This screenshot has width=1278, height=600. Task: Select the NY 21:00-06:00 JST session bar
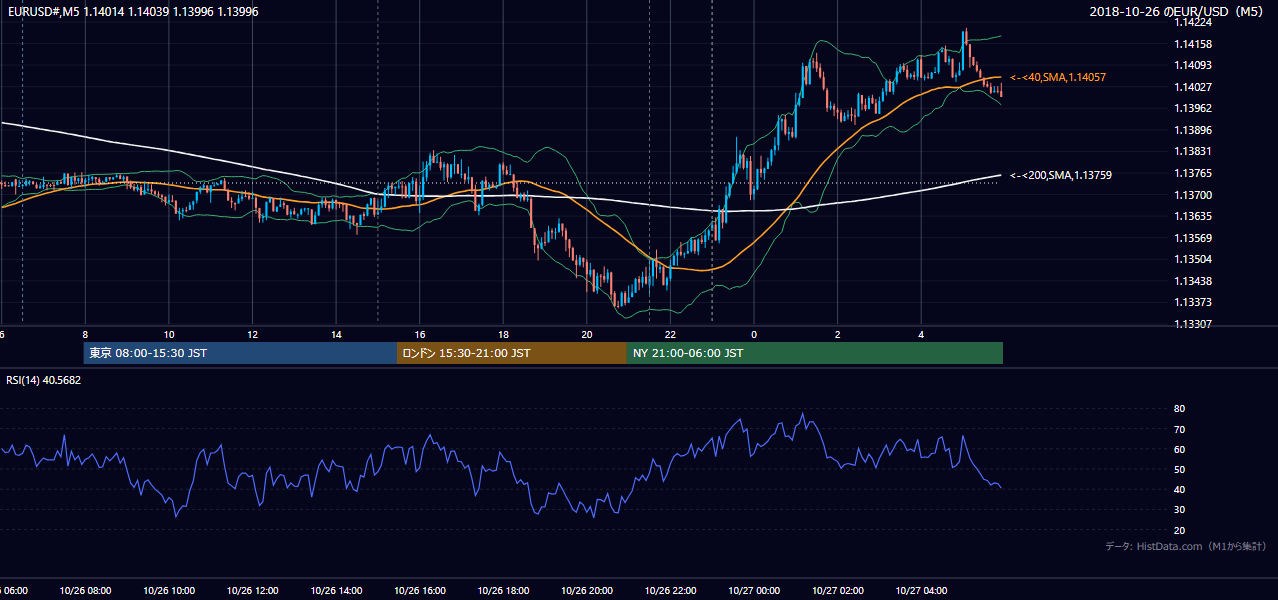click(815, 353)
